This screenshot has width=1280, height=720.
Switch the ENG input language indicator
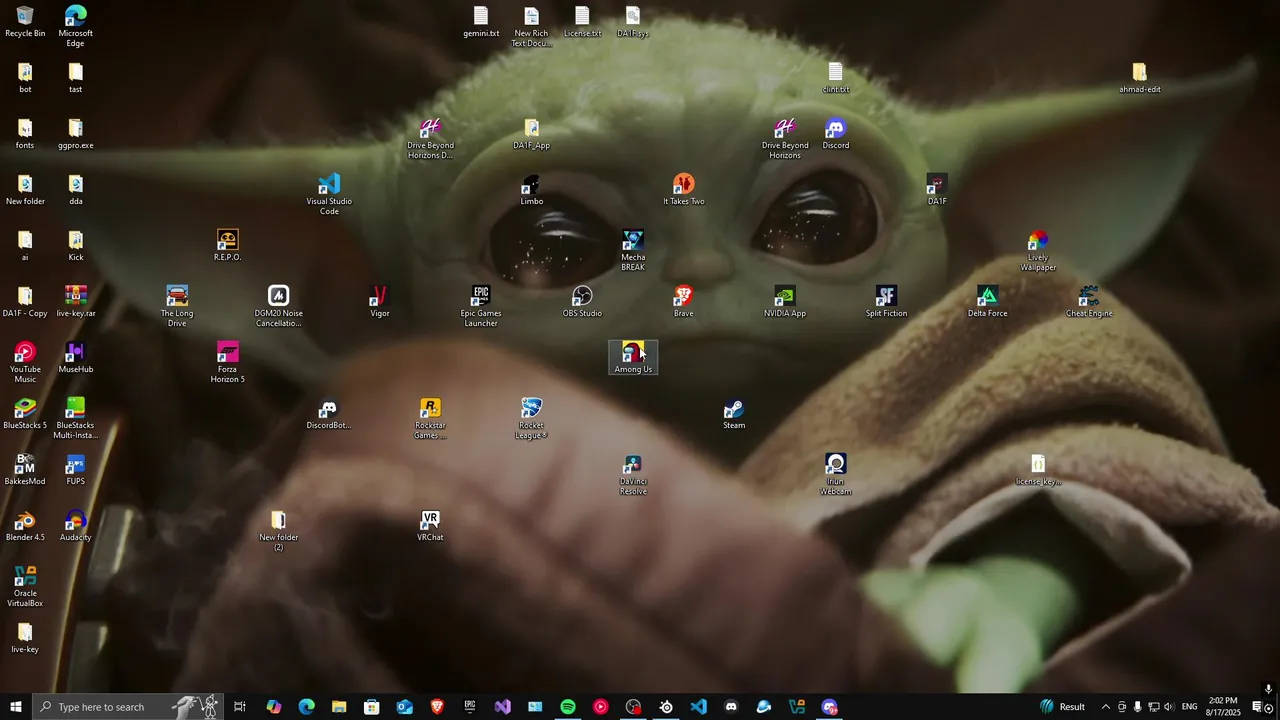(1189, 707)
